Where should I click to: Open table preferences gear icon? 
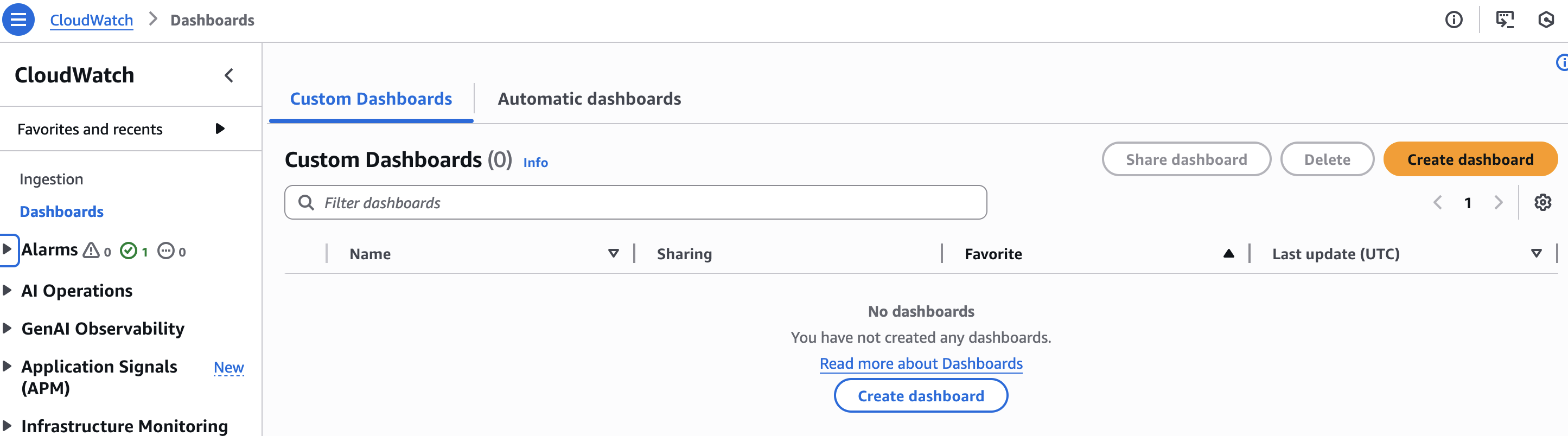click(1542, 202)
